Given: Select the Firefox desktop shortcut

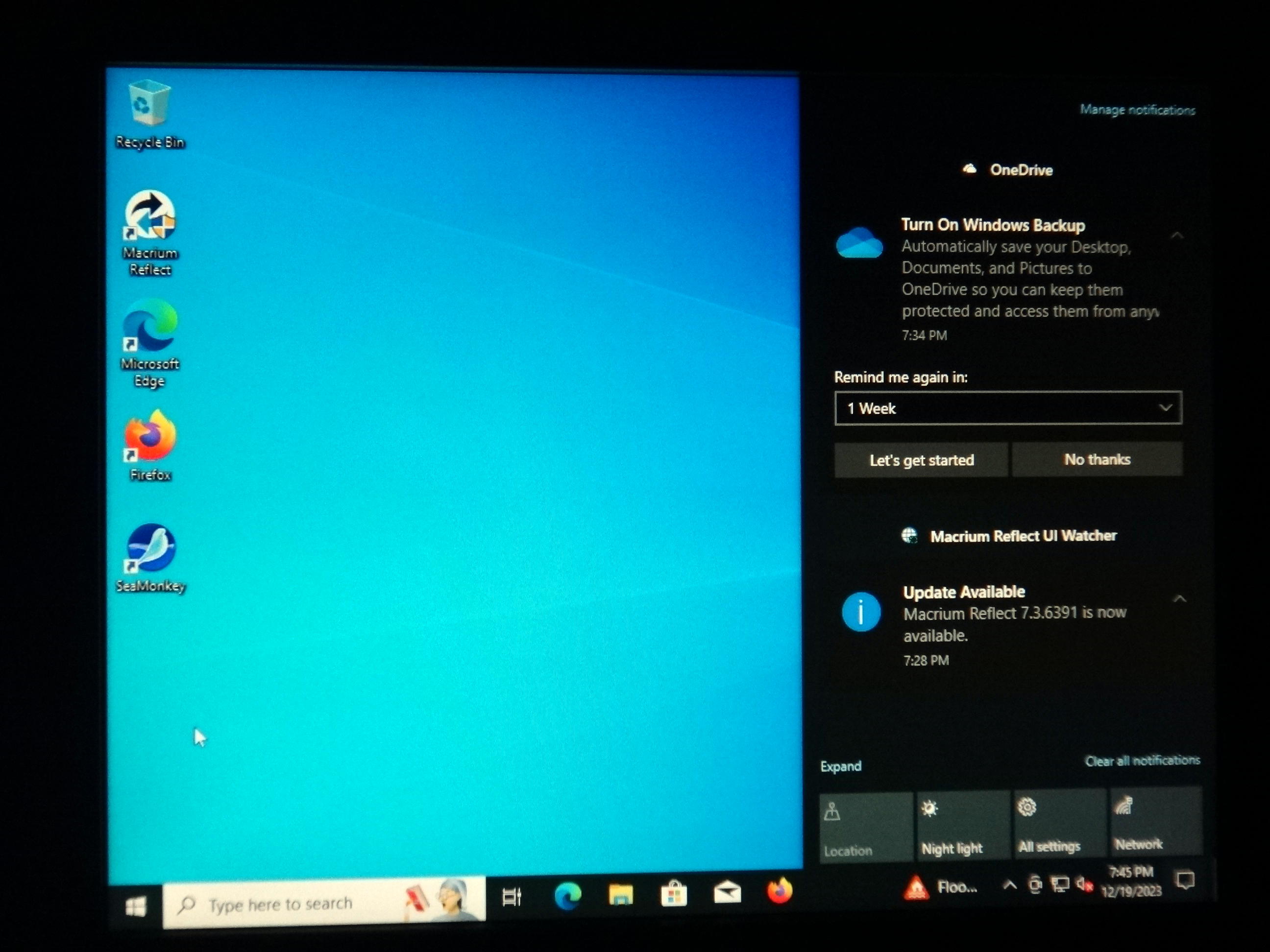Looking at the screenshot, I should coord(150,446).
